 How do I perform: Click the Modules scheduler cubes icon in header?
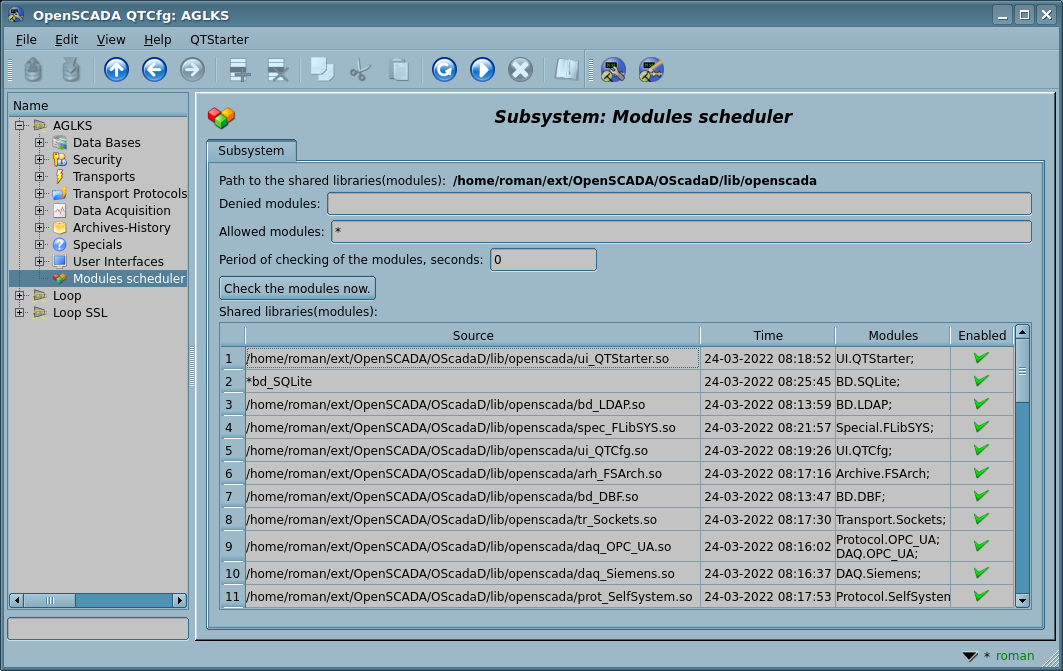pos(221,117)
